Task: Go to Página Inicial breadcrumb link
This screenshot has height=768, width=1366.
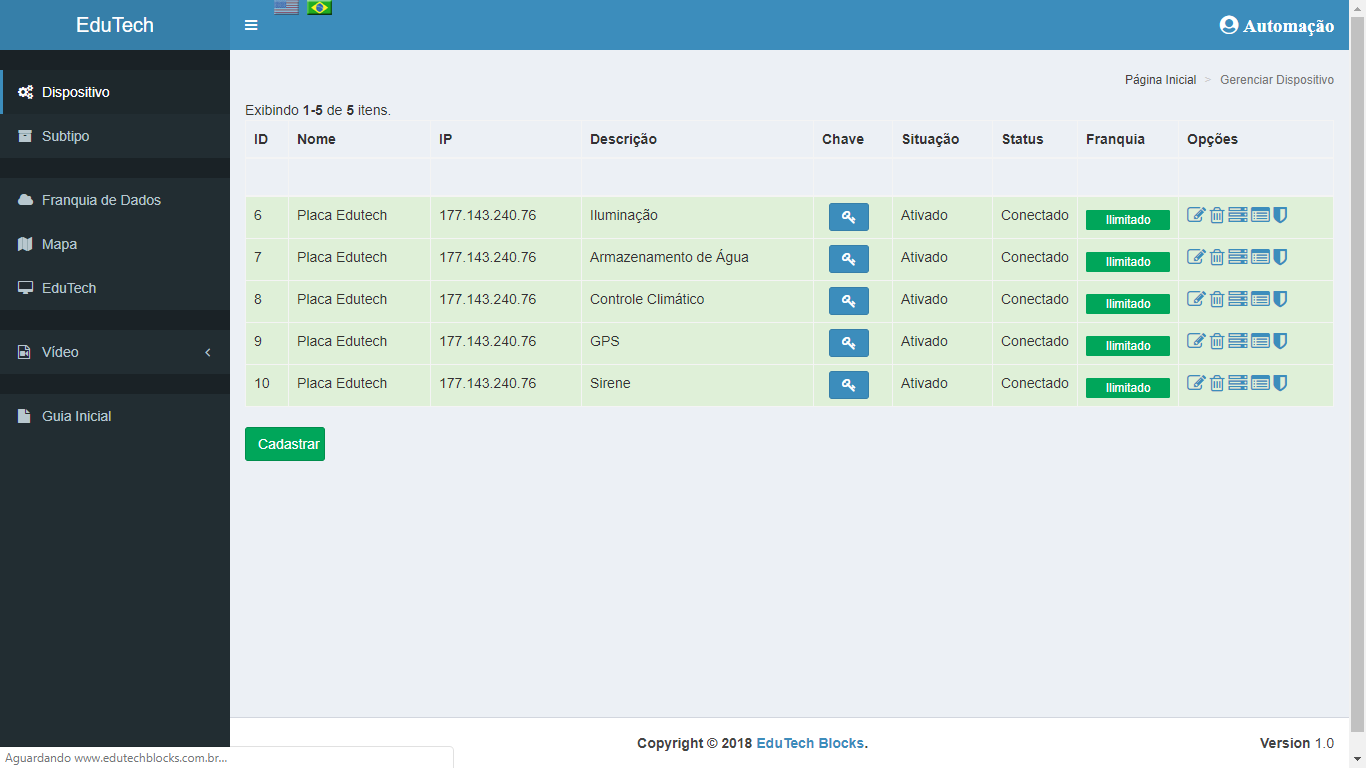Action: (x=1160, y=80)
